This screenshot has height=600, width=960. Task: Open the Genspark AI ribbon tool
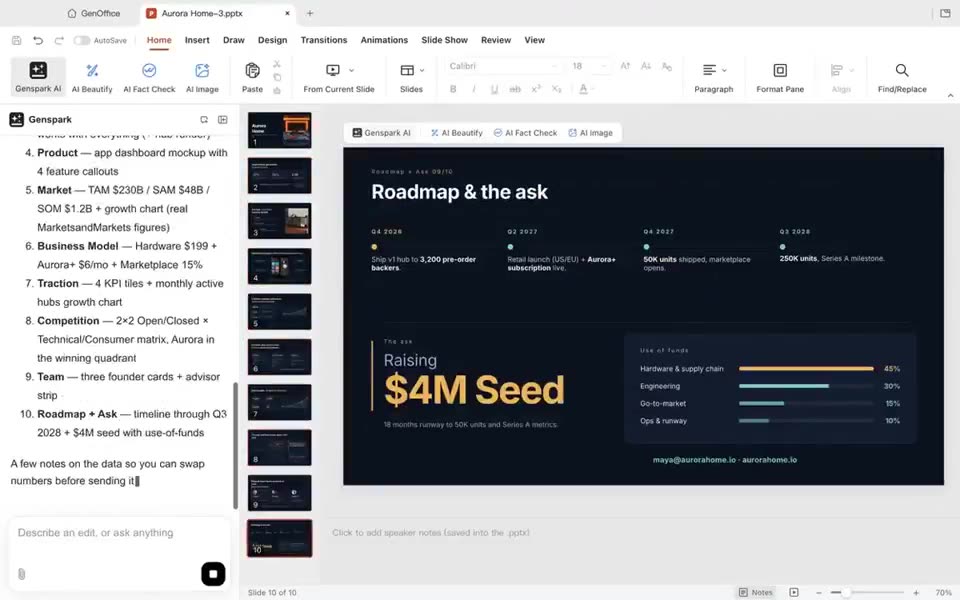pyautogui.click(x=38, y=77)
